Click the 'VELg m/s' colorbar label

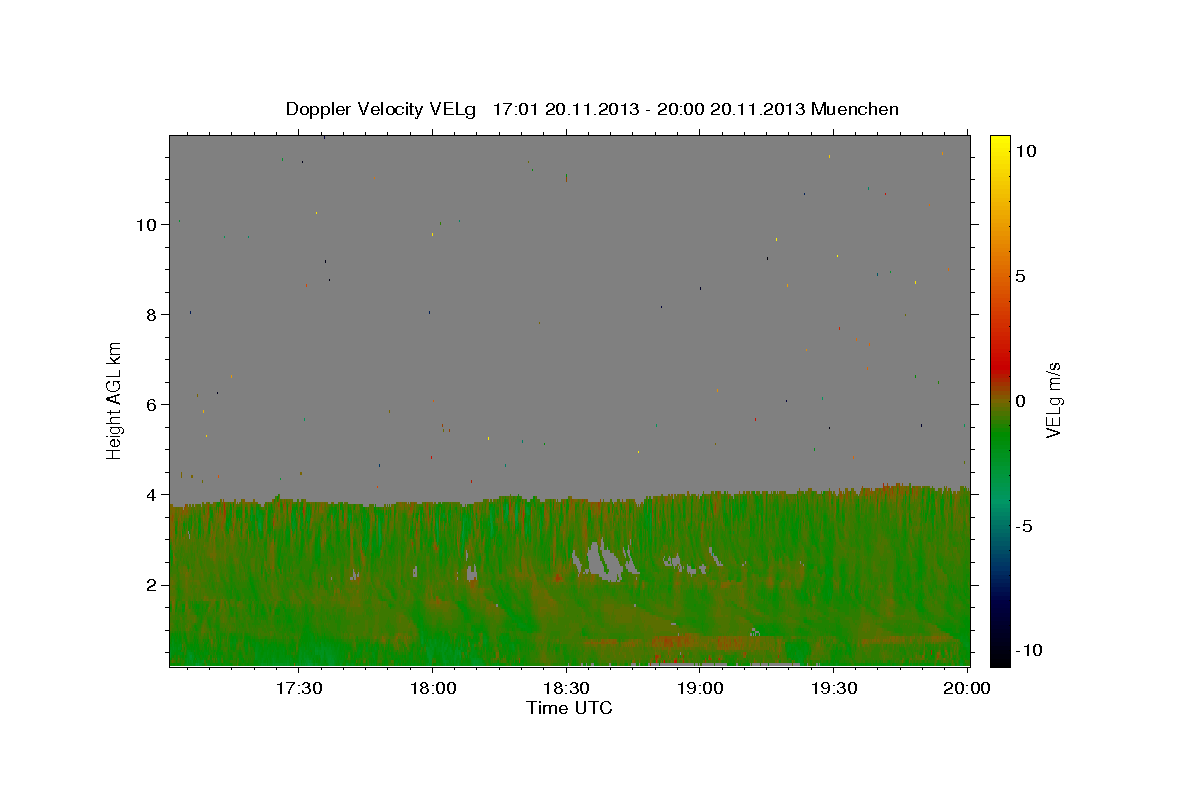tap(1053, 400)
